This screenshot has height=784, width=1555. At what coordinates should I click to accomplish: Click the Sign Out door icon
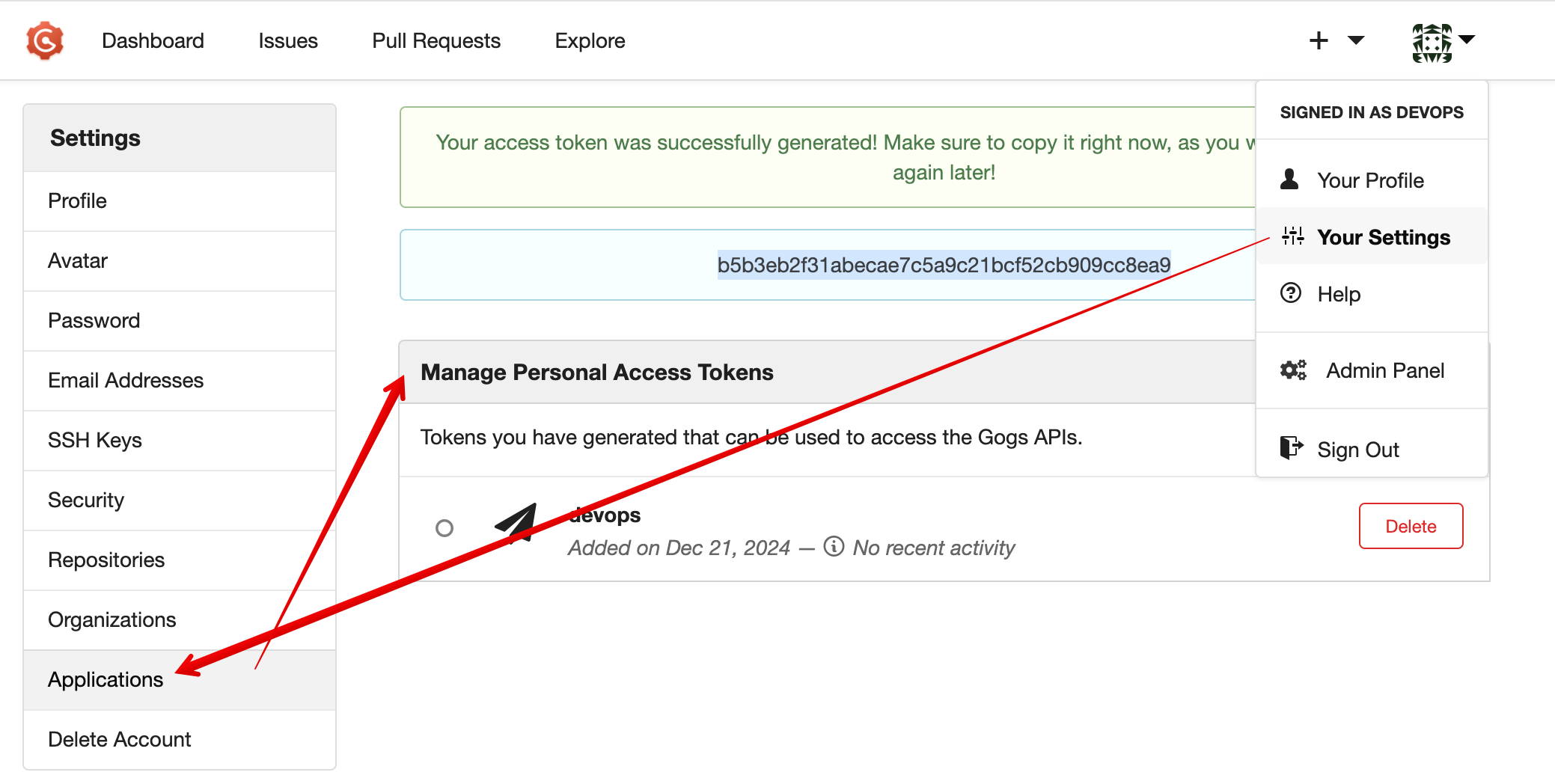(x=1292, y=447)
